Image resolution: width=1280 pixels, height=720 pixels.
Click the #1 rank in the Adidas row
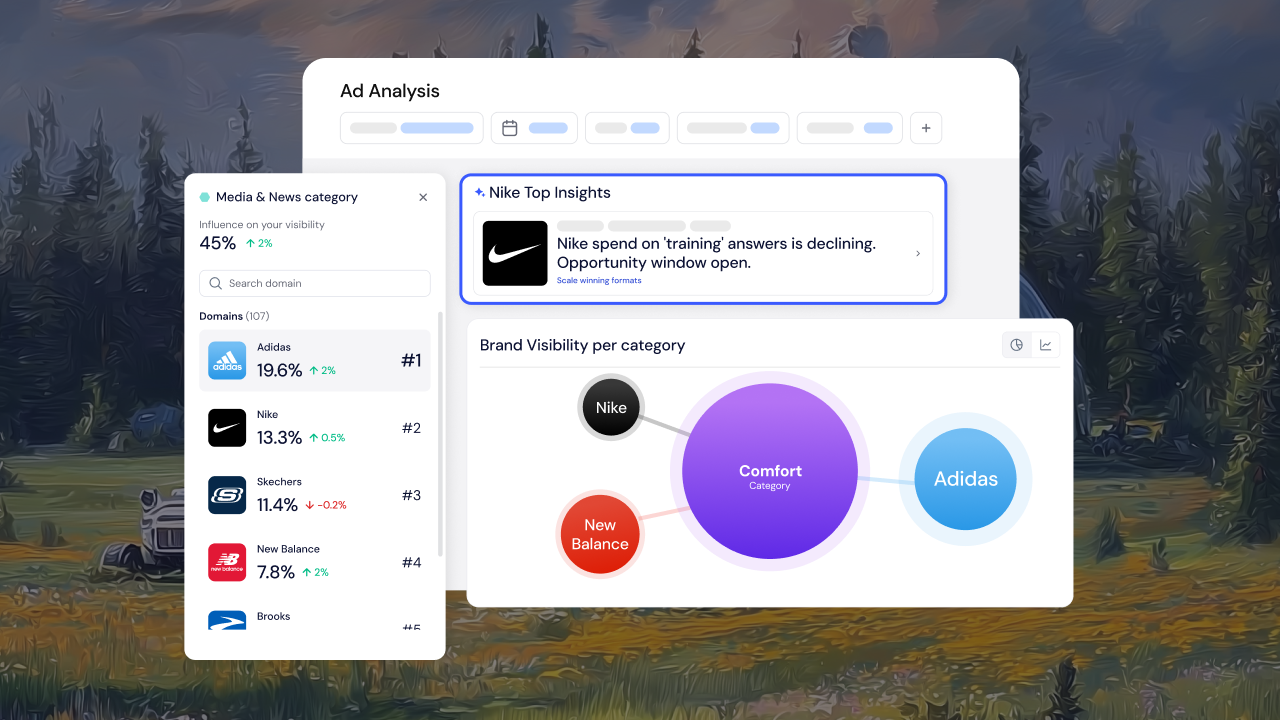411,360
